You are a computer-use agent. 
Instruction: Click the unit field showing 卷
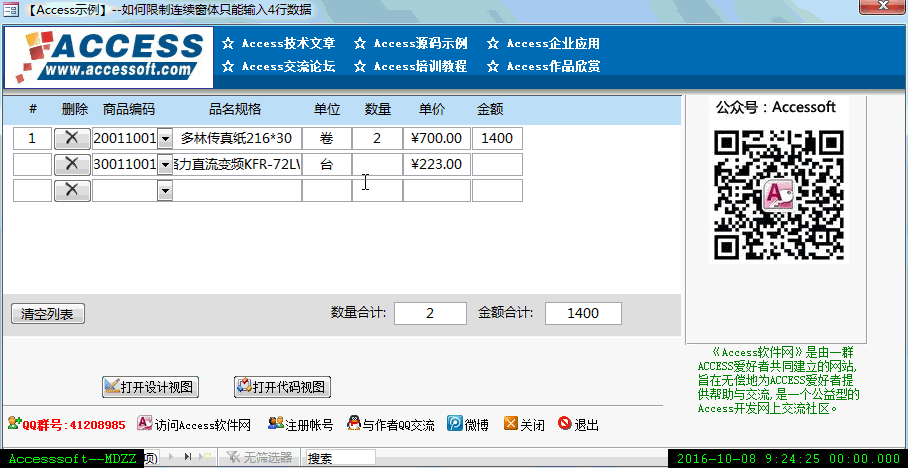click(x=327, y=138)
